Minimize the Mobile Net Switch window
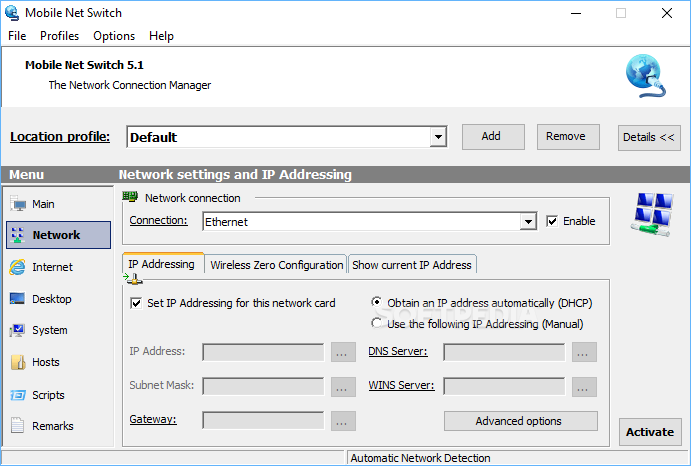691x466 pixels. tap(576, 13)
